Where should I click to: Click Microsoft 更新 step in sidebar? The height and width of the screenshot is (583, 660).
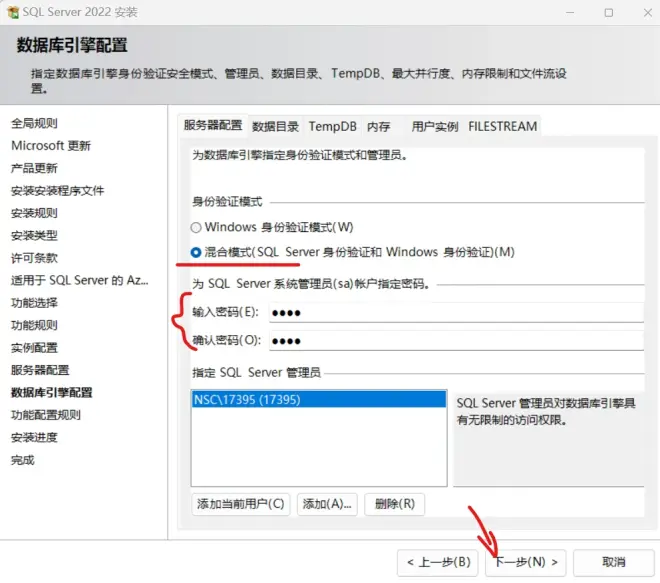(51, 146)
